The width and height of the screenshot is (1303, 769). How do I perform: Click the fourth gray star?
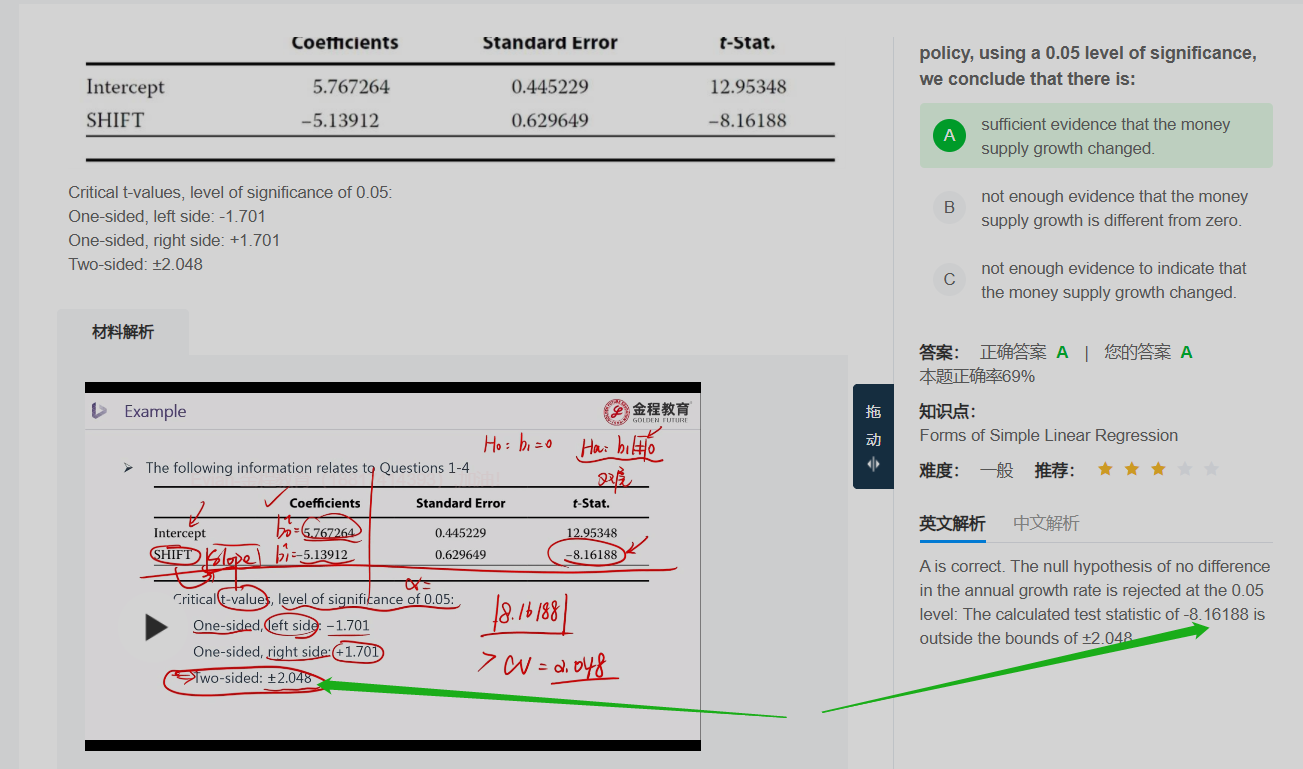coord(1185,469)
